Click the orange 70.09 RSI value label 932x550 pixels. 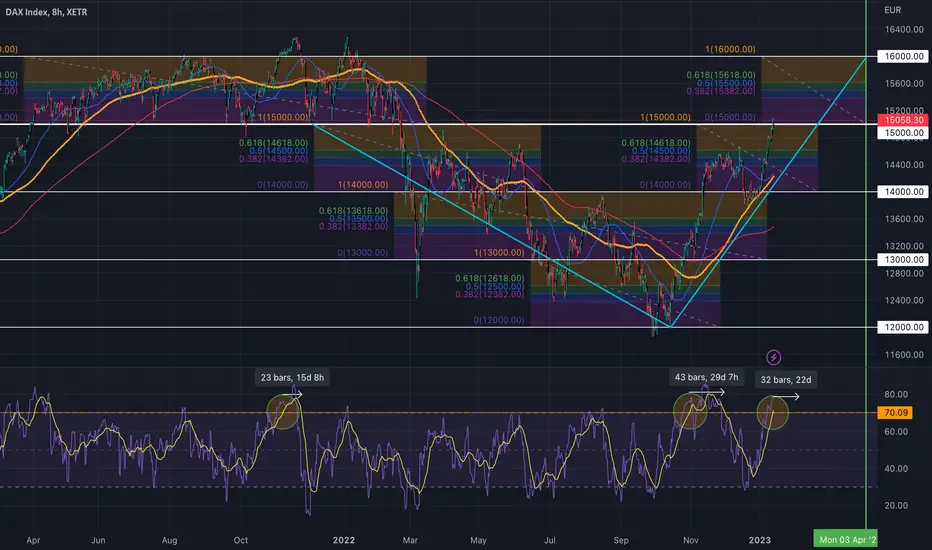[895, 413]
